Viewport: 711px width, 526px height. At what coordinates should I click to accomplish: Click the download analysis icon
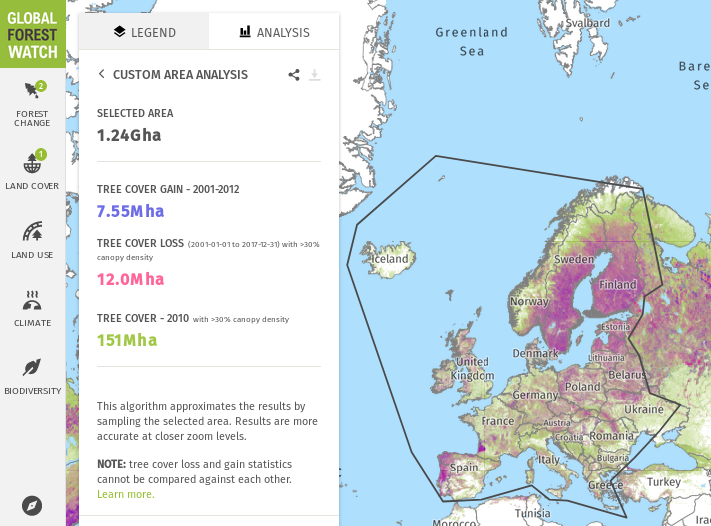(x=314, y=75)
